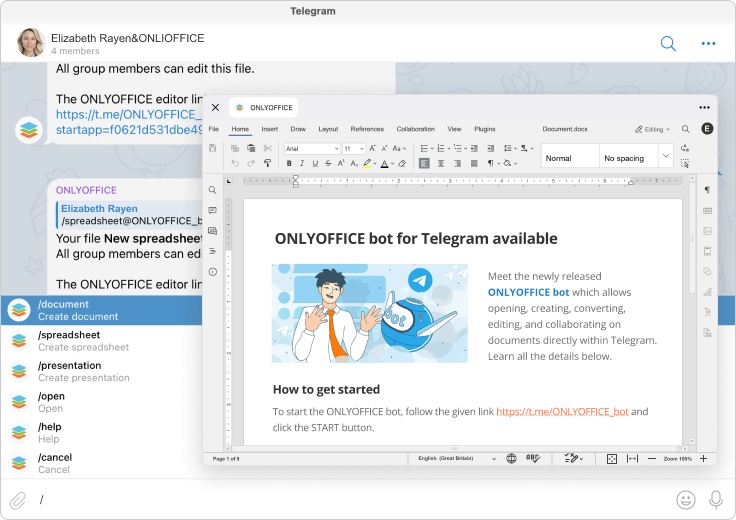This screenshot has width=736, height=520.
Task: Click the Clear style eraser icon
Action: click(x=402, y=163)
